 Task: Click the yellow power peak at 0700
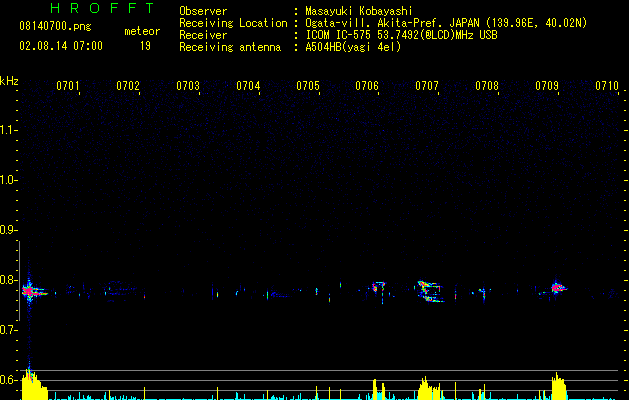[x=34, y=385]
